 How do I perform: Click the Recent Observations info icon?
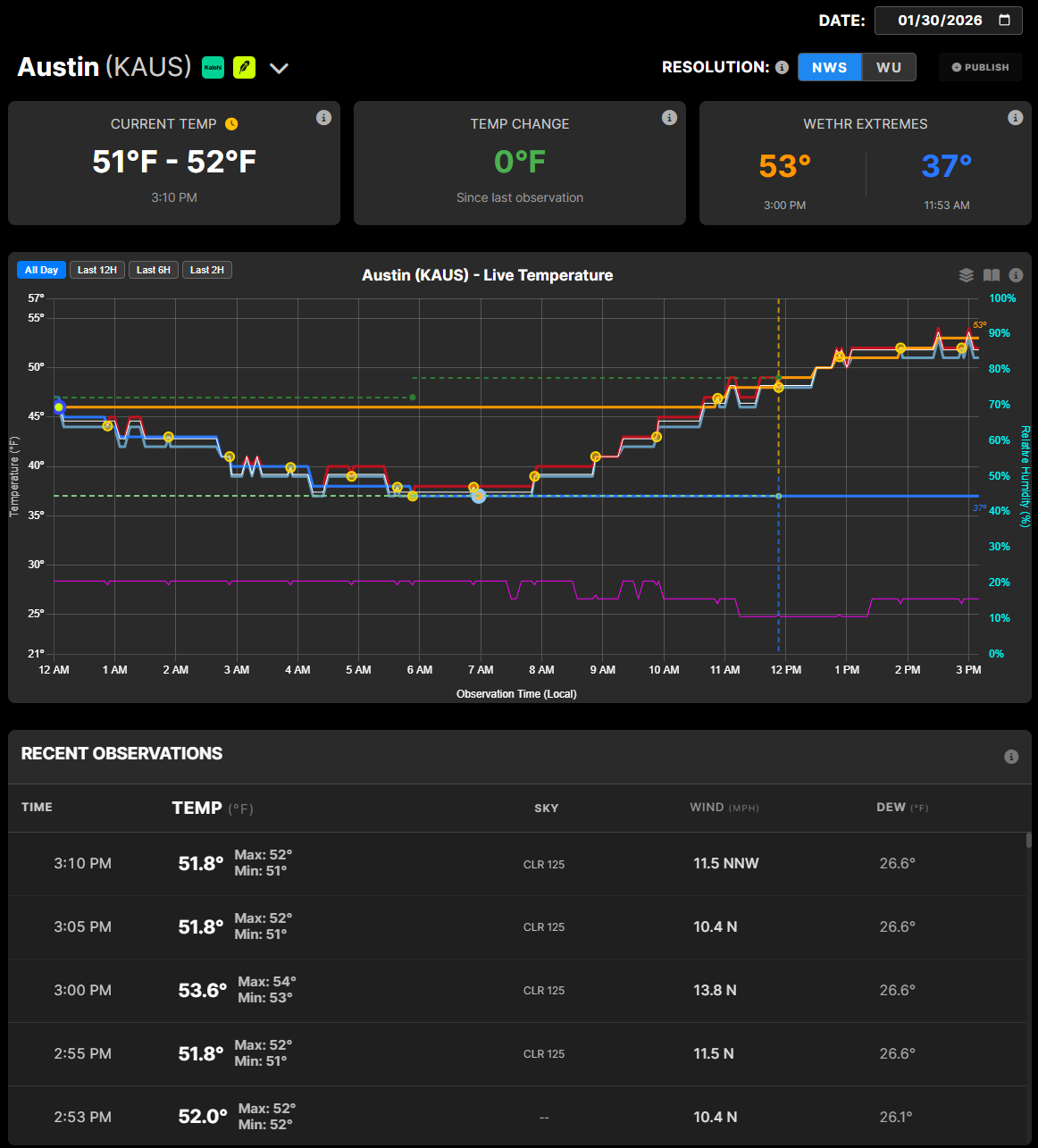(1011, 757)
